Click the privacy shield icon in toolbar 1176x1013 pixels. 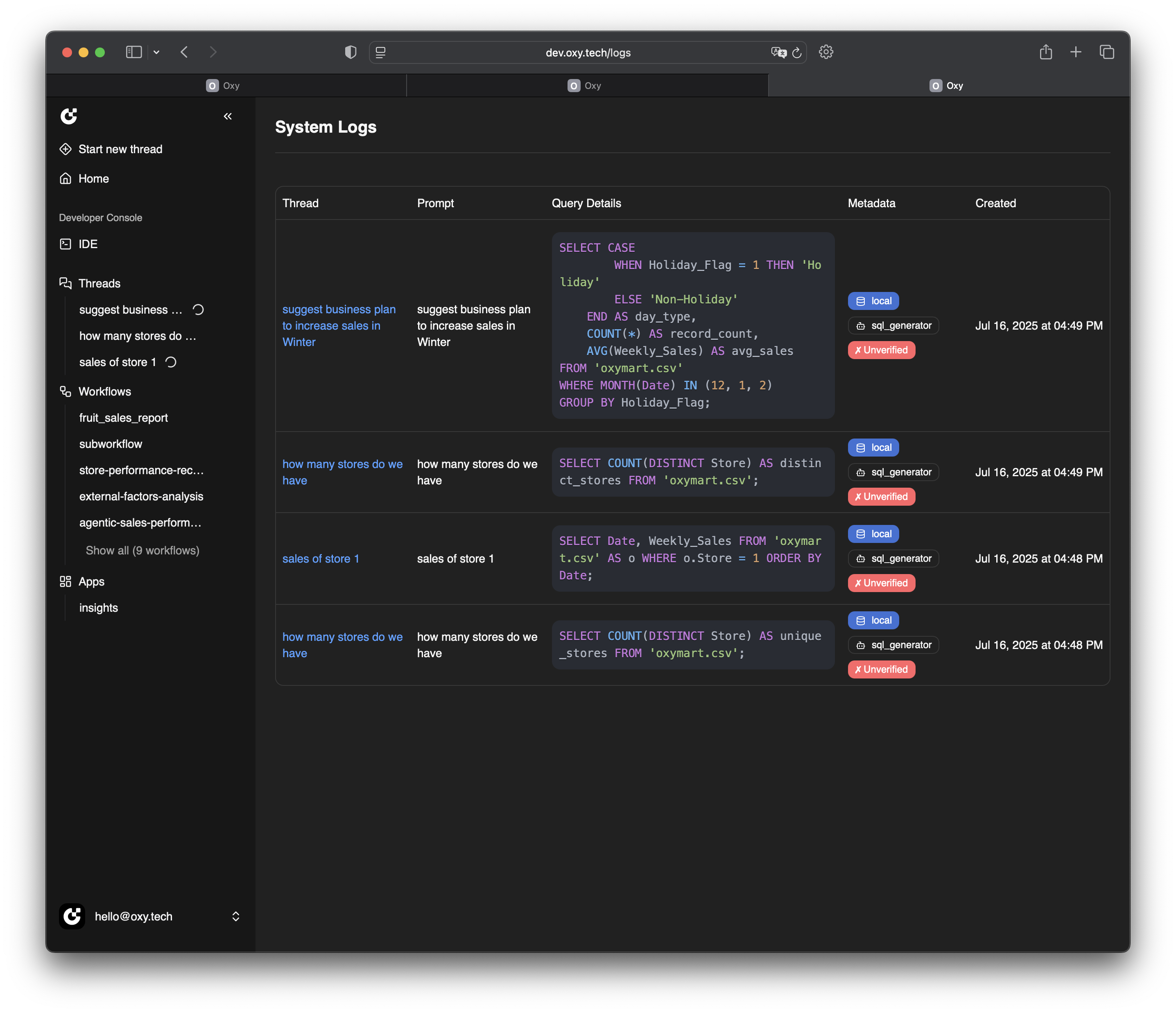(x=351, y=52)
